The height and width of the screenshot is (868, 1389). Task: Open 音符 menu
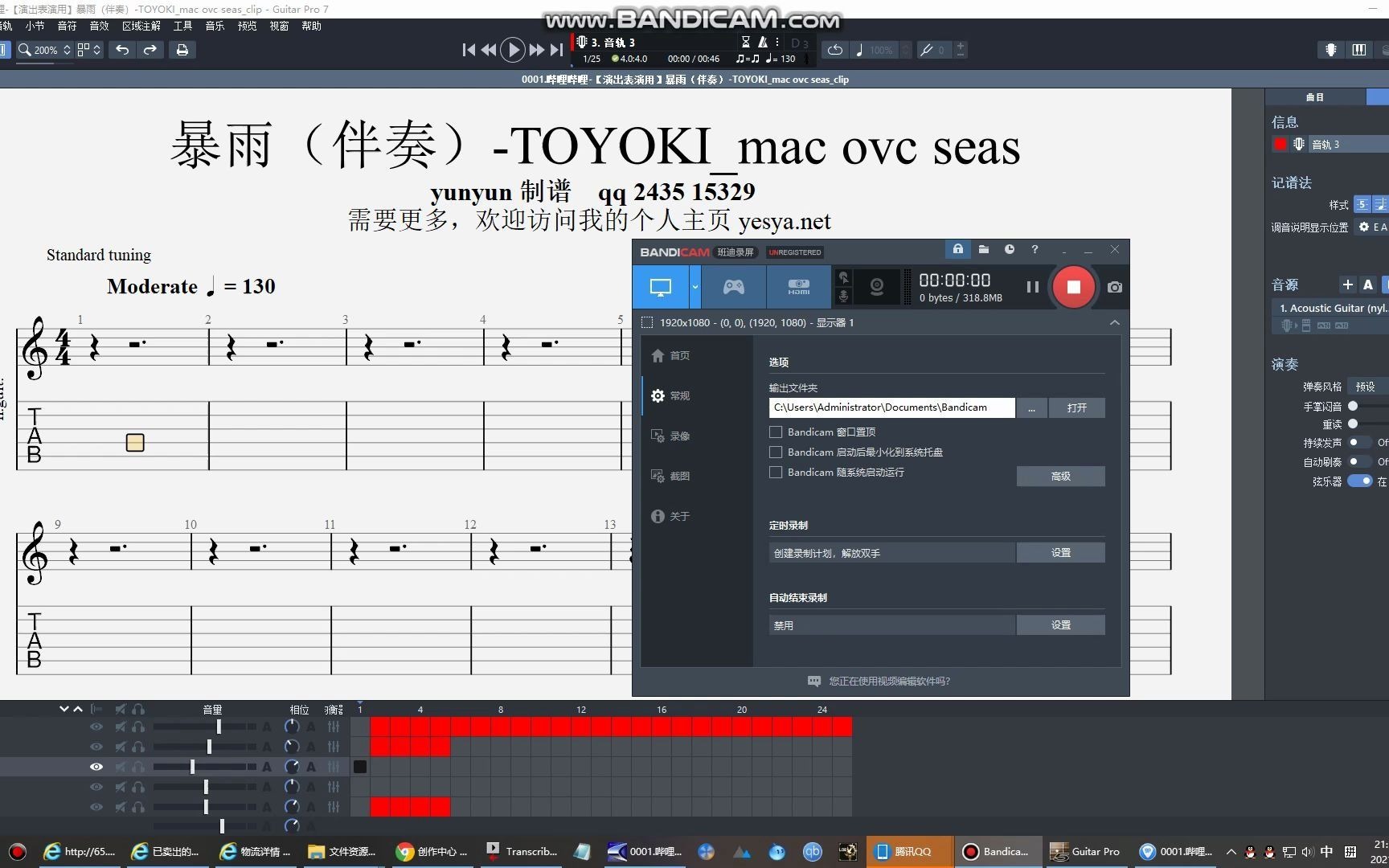coord(67,26)
